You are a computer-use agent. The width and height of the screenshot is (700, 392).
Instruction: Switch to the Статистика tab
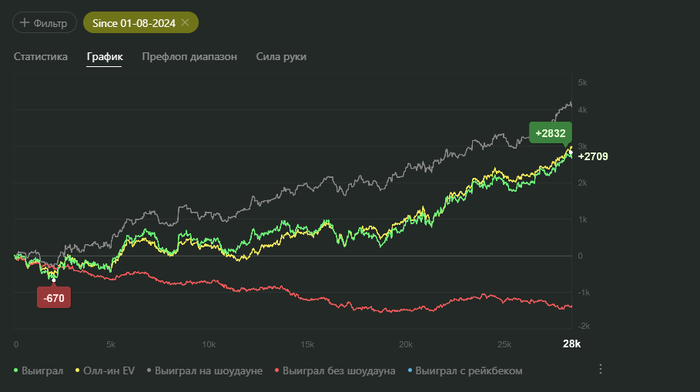pos(41,57)
